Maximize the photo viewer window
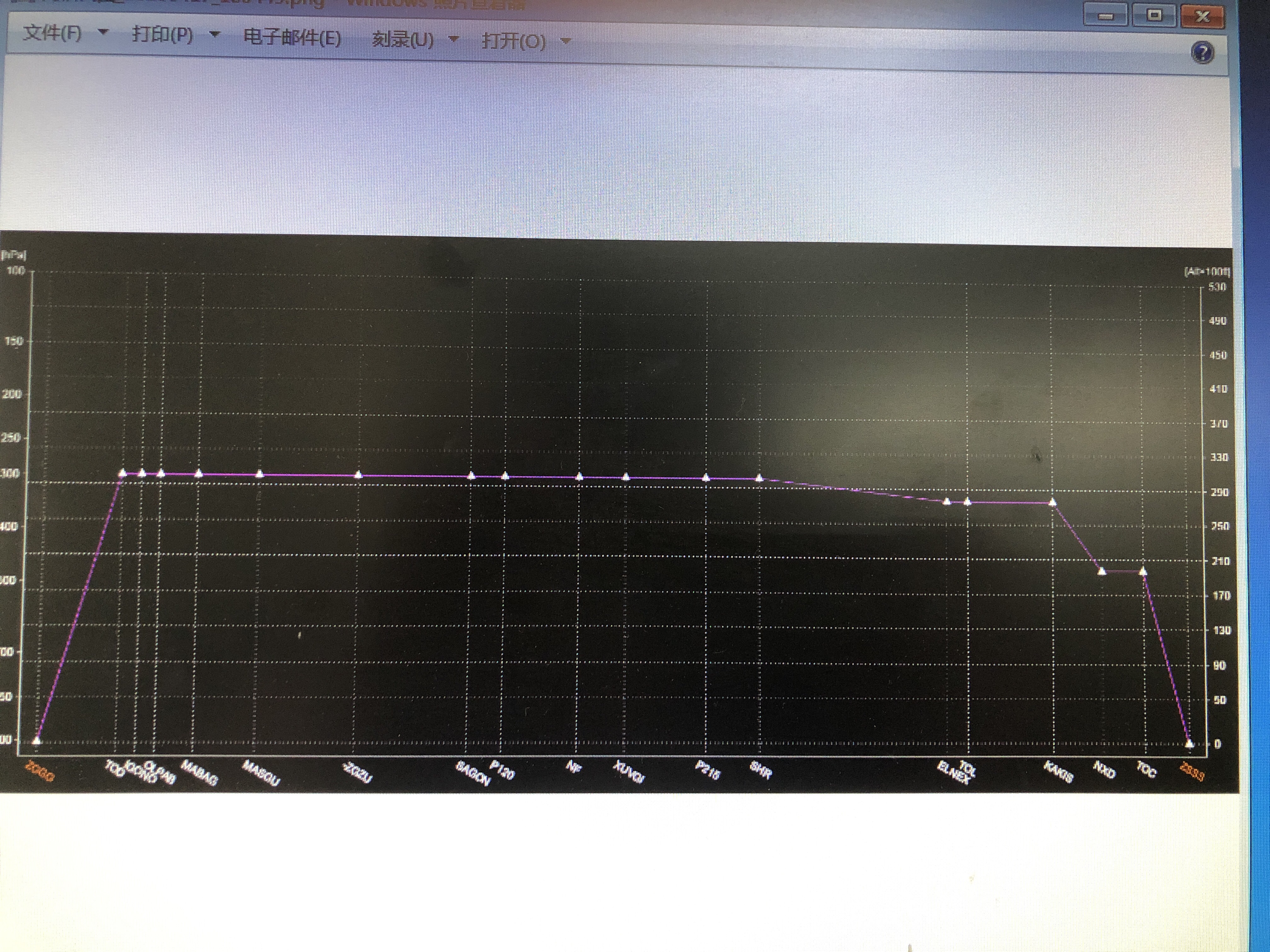 pyautogui.click(x=1154, y=15)
